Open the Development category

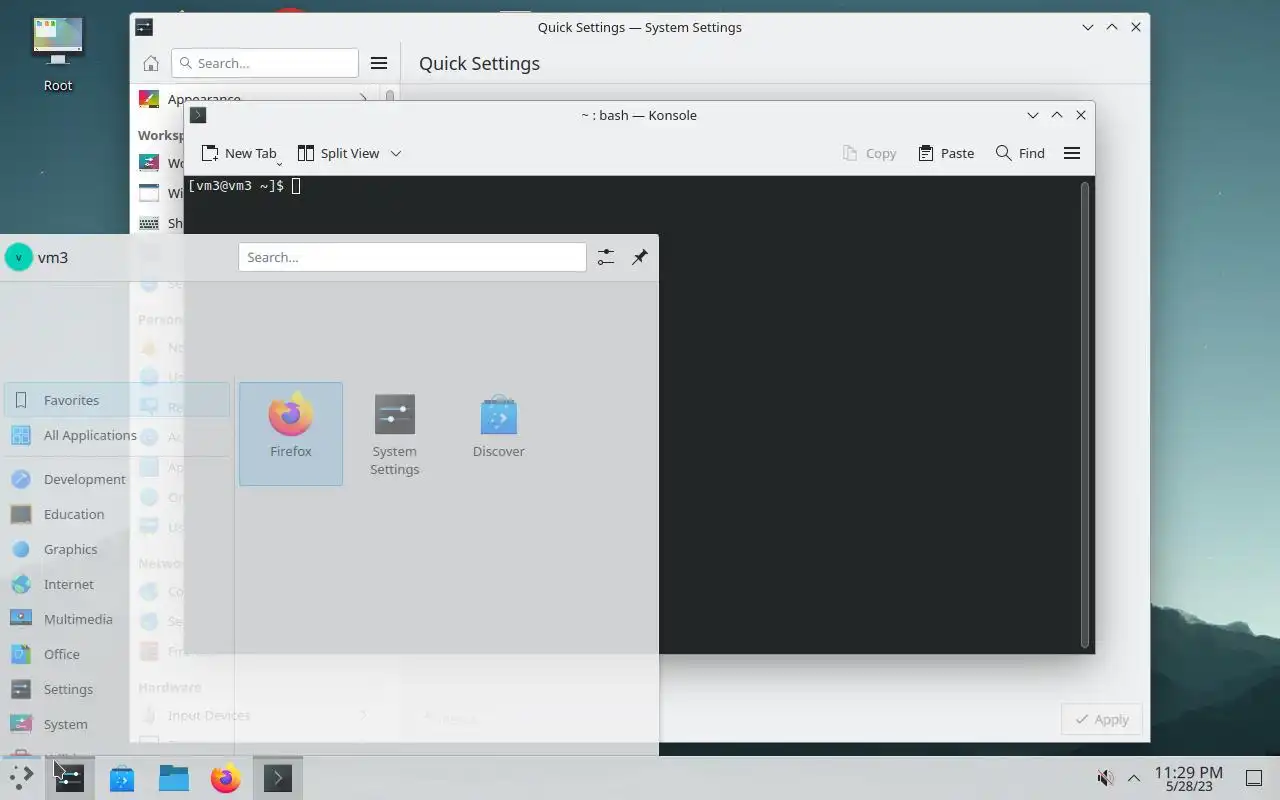(117, 479)
